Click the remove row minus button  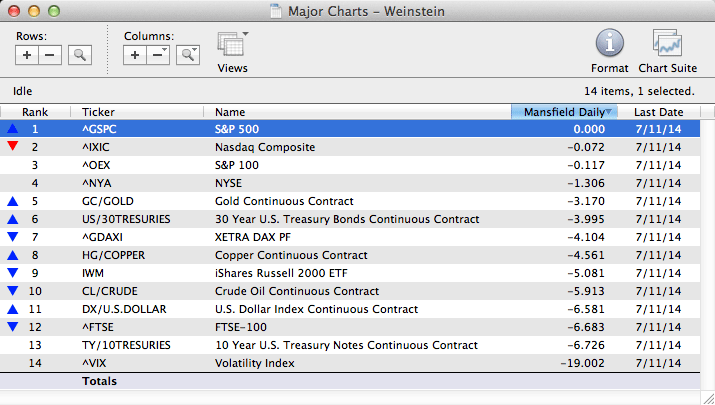click(x=50, y=55)
